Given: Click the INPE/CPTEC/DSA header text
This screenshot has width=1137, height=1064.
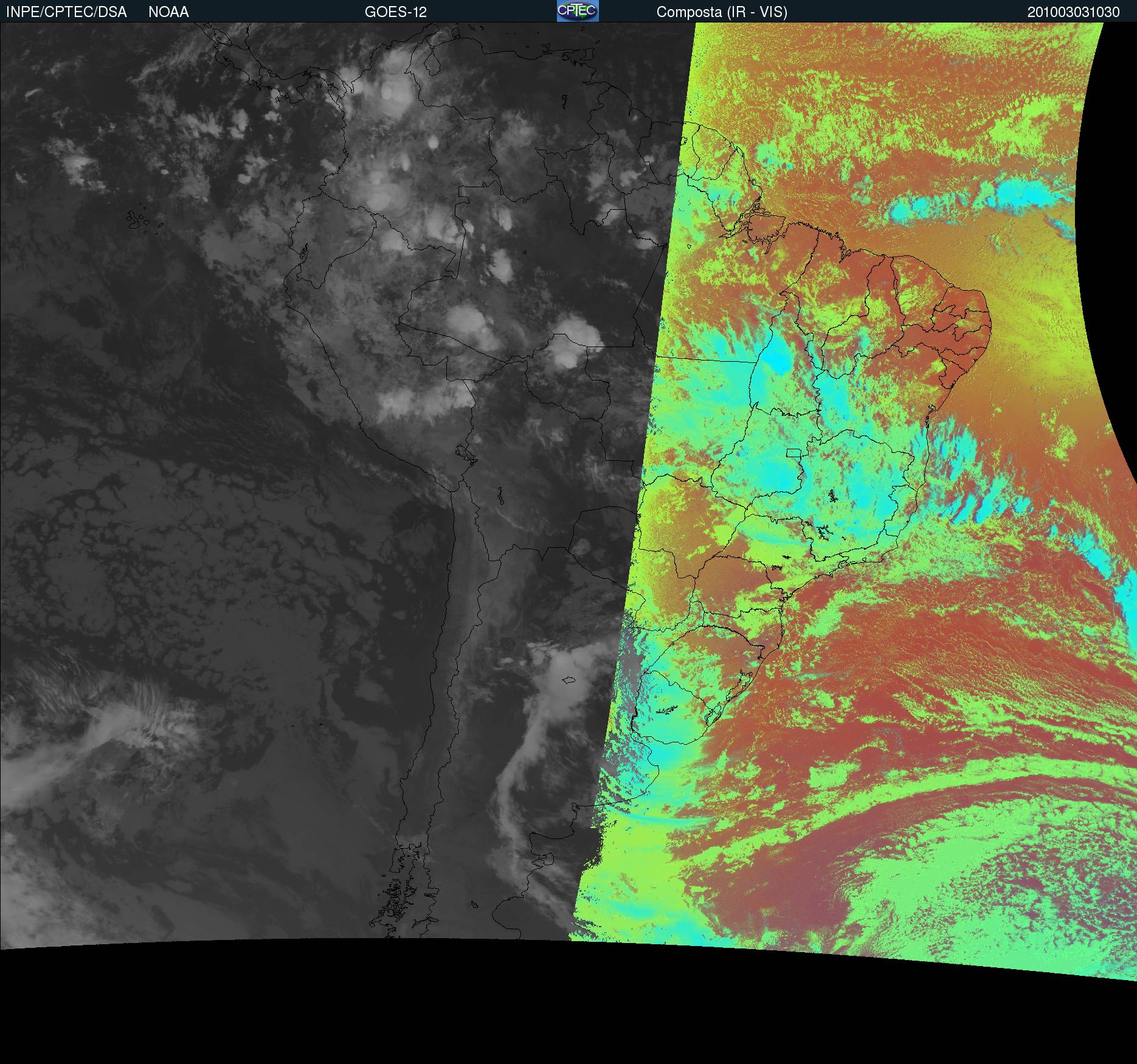Looking at the screenshot, I should pyautogui.click(x=67, y=12).
